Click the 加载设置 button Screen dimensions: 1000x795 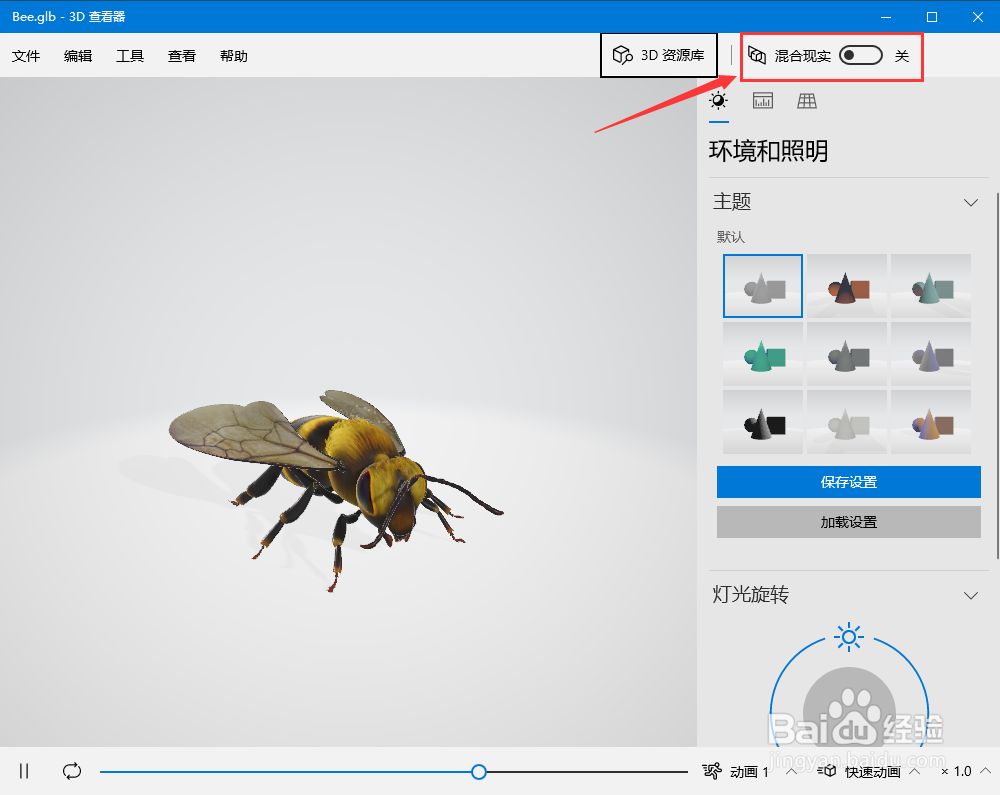(849, 522)
